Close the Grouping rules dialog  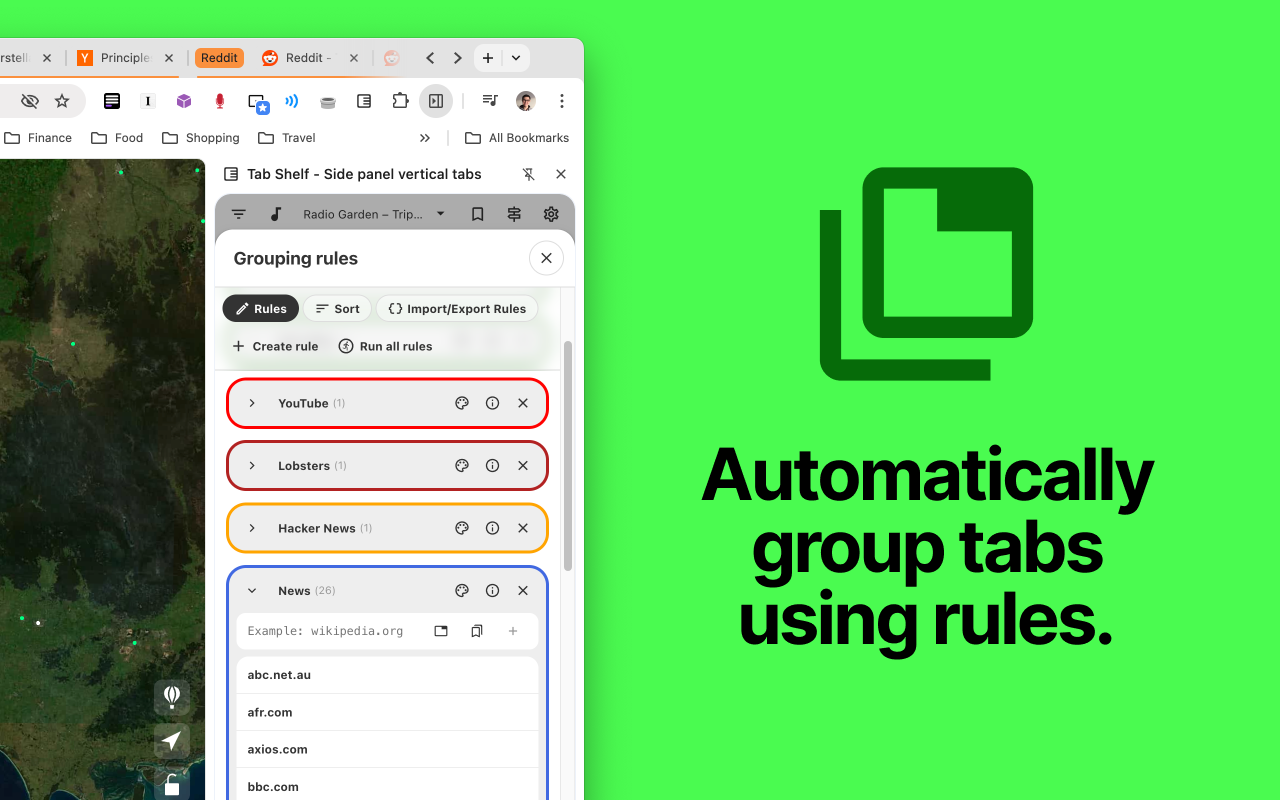[546, 258]
